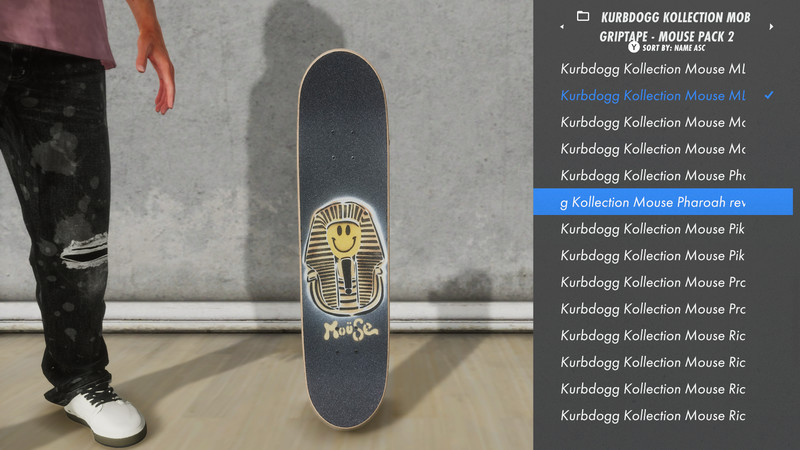The width and height of the screenshot is (800, 450).
Task: Click the folder icon beside Kurbdogg Kollection Mob
Action: (x=583, y=16)
